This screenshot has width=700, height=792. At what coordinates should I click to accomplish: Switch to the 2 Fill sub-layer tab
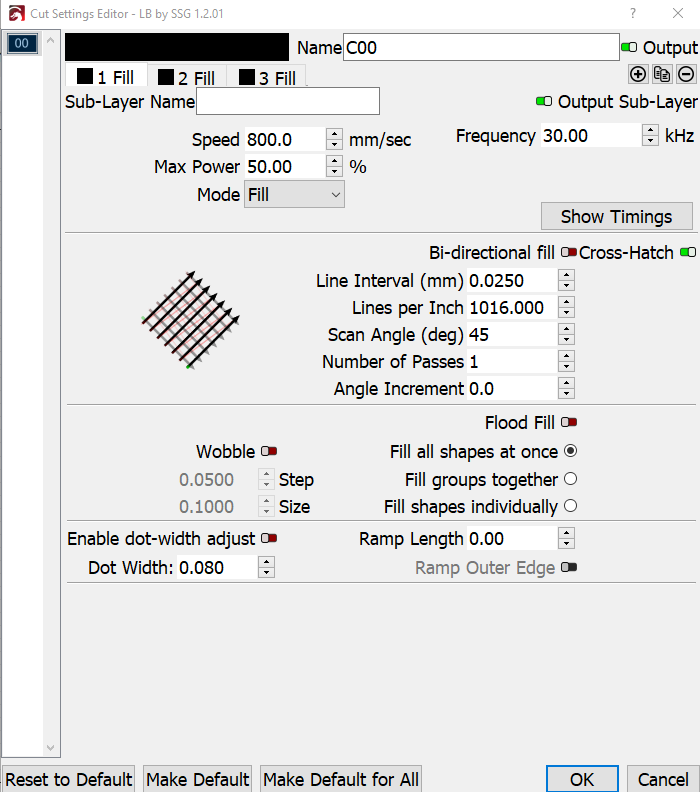pyautogui.click(x=187, y=78)
